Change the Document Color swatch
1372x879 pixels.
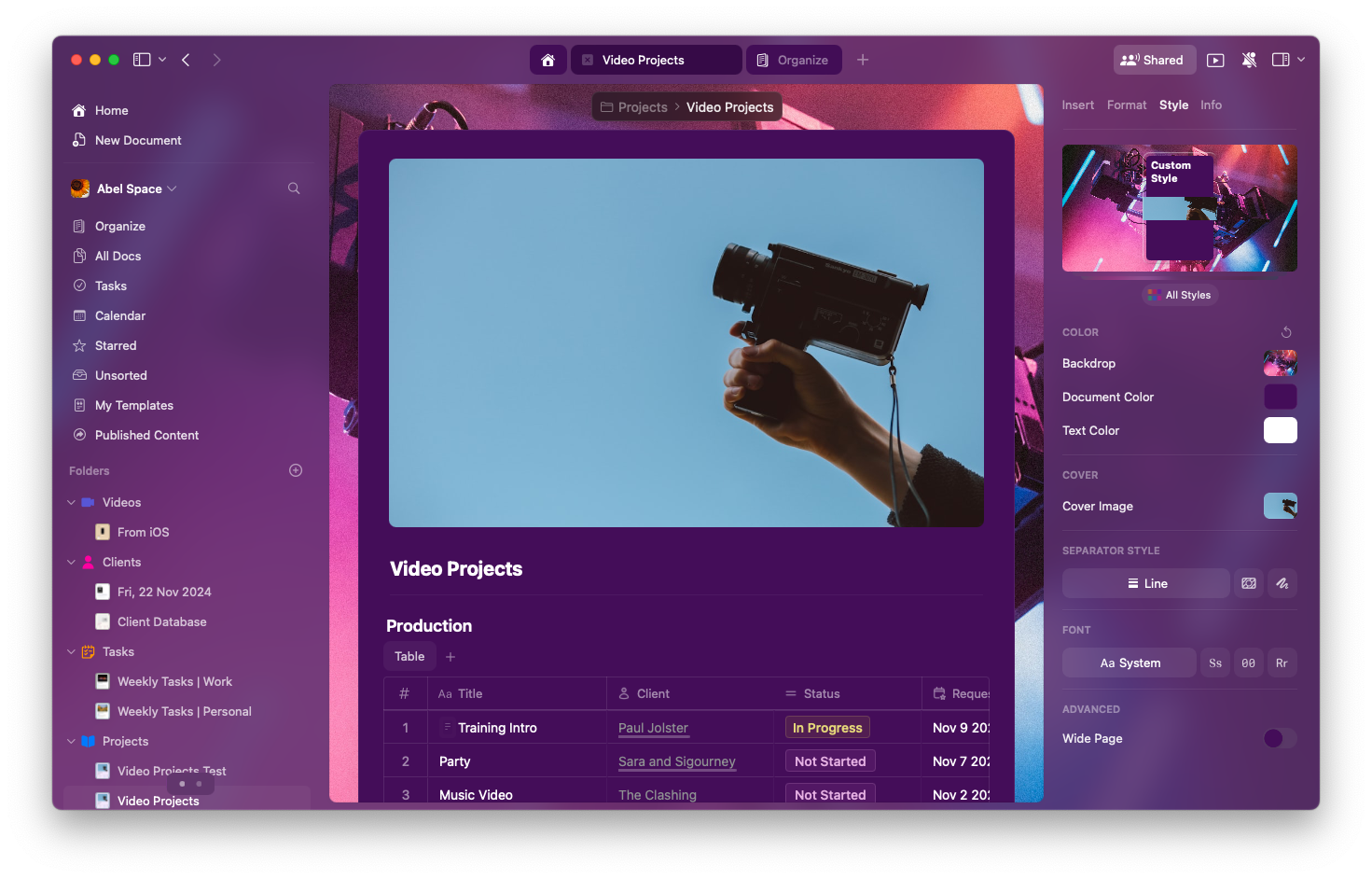pyautogui.click(x=1280, y=396)
